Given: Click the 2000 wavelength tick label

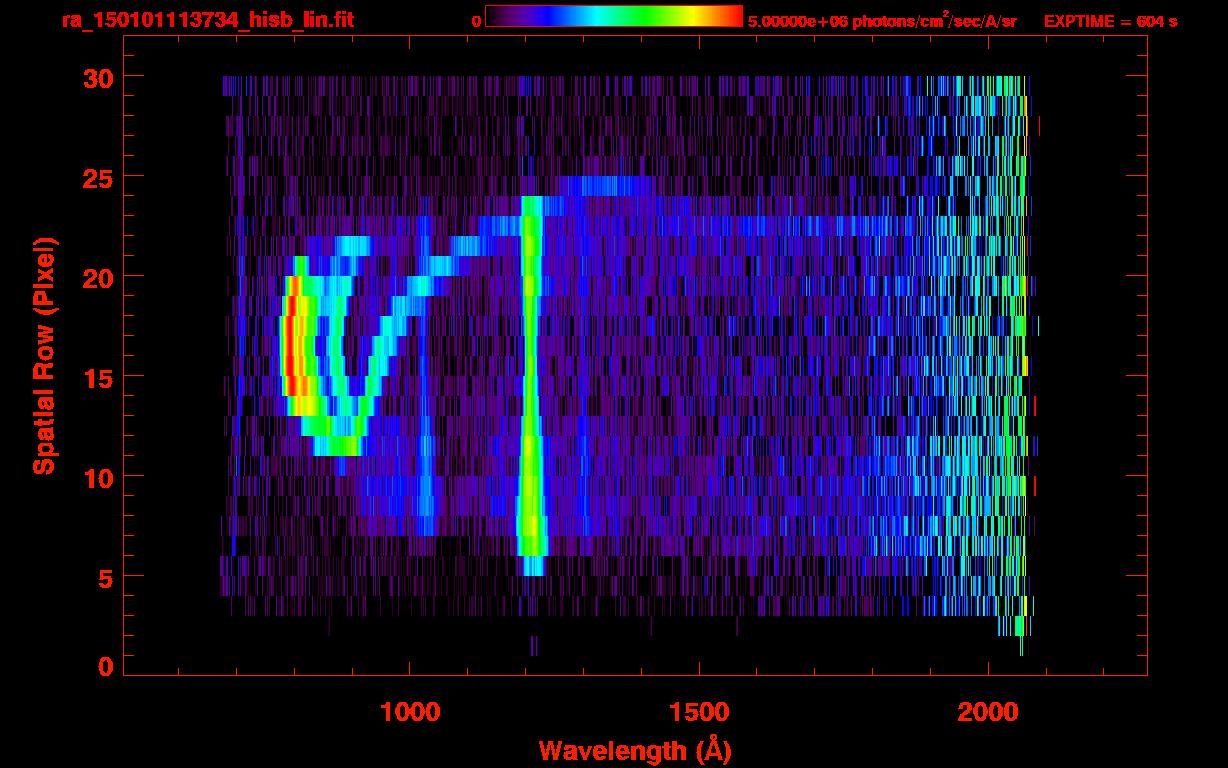Looking at the screenshot, I should point(988,712).
